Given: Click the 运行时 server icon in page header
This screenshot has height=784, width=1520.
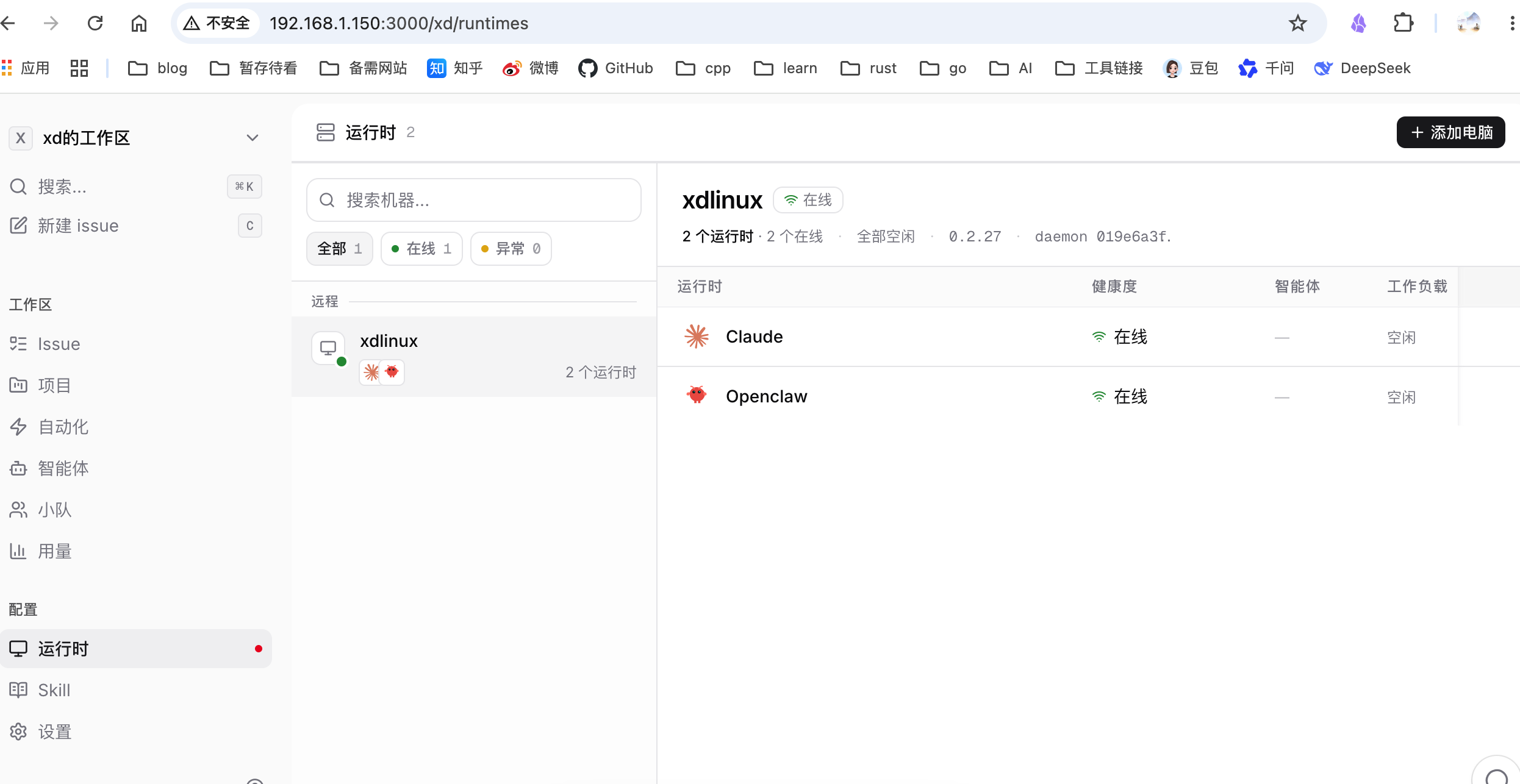Looking at the screenshot, I should (x=326, y=132).
